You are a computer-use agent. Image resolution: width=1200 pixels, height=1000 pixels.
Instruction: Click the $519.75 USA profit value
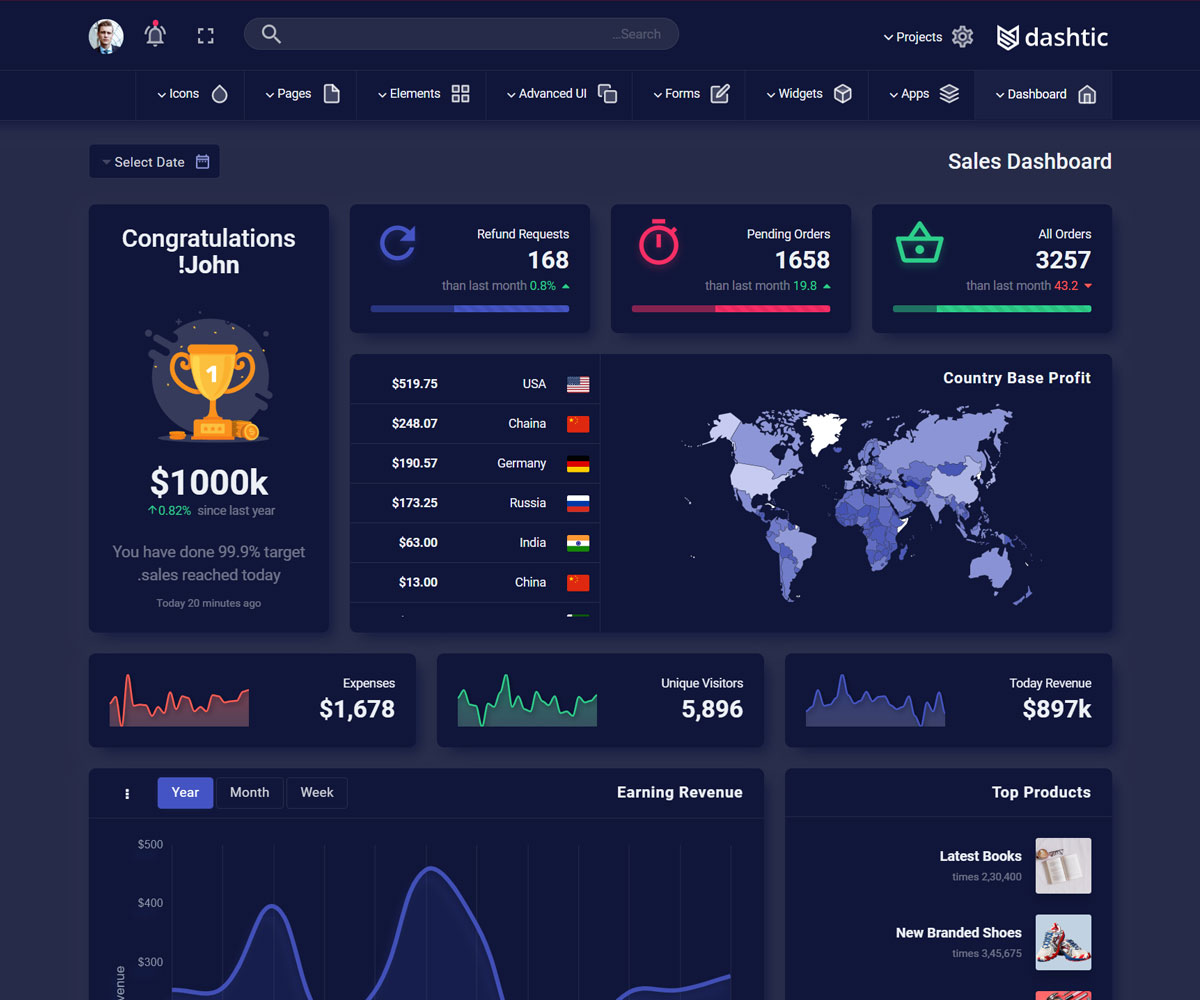pyautogui.click(x=415, y=384)
